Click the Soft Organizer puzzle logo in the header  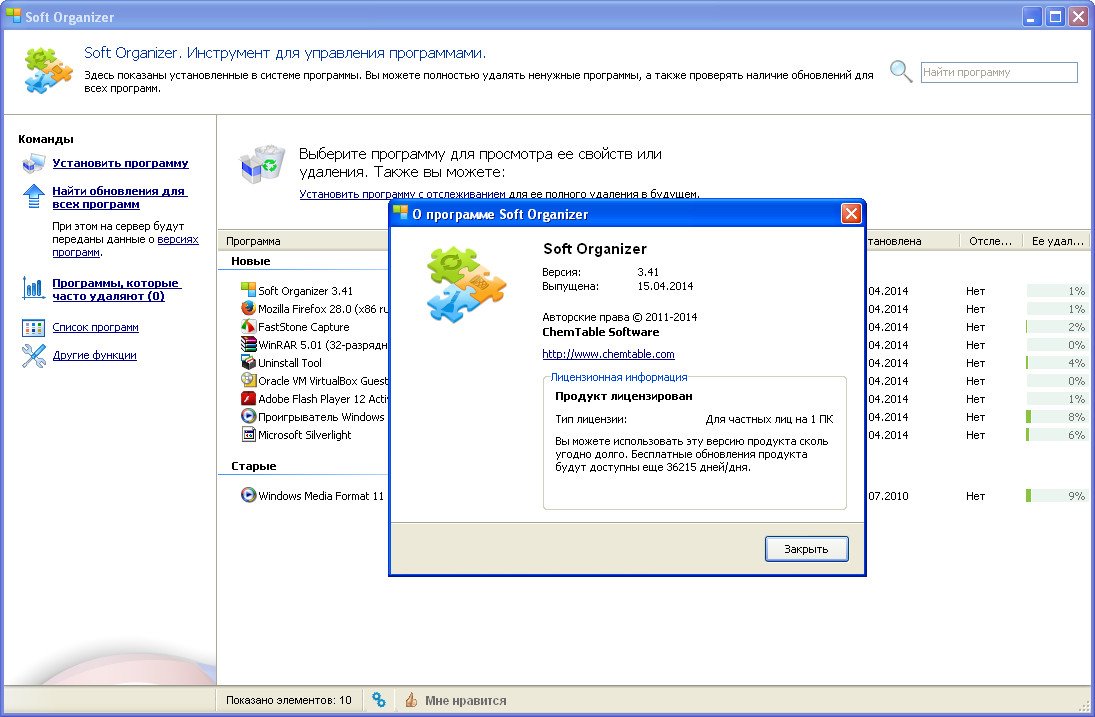48,70
